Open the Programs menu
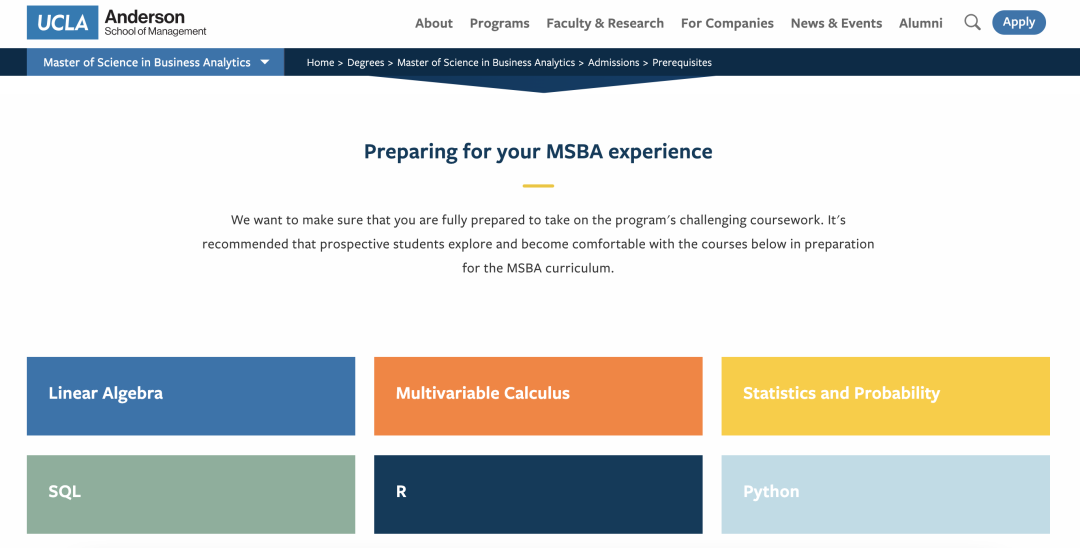This screenshot has width=1080, height=548. pyautogui.click(x=499, y=23)
